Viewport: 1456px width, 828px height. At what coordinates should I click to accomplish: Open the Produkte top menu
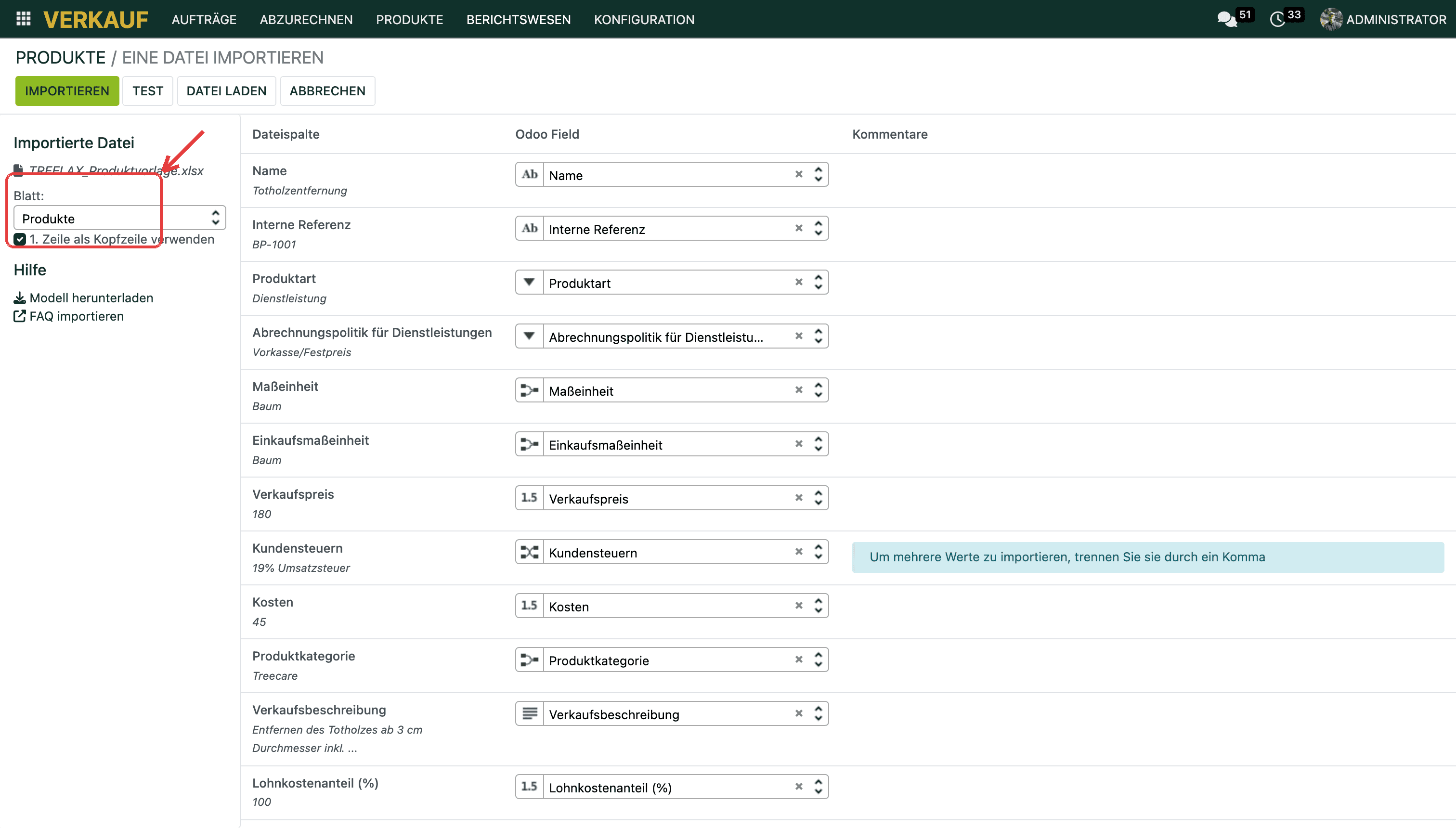point(409,19)
